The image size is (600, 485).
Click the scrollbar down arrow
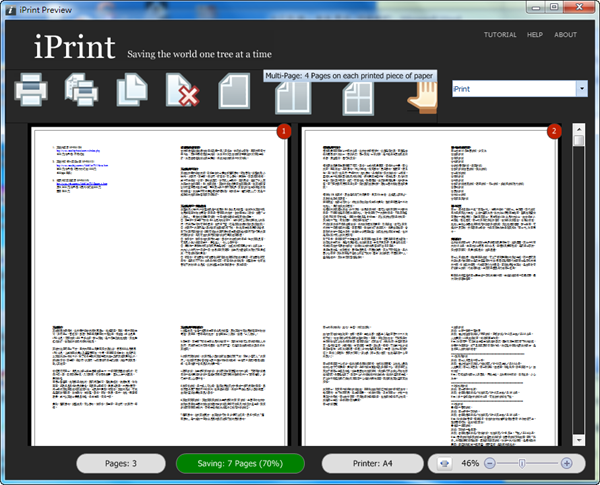point(579,440)
